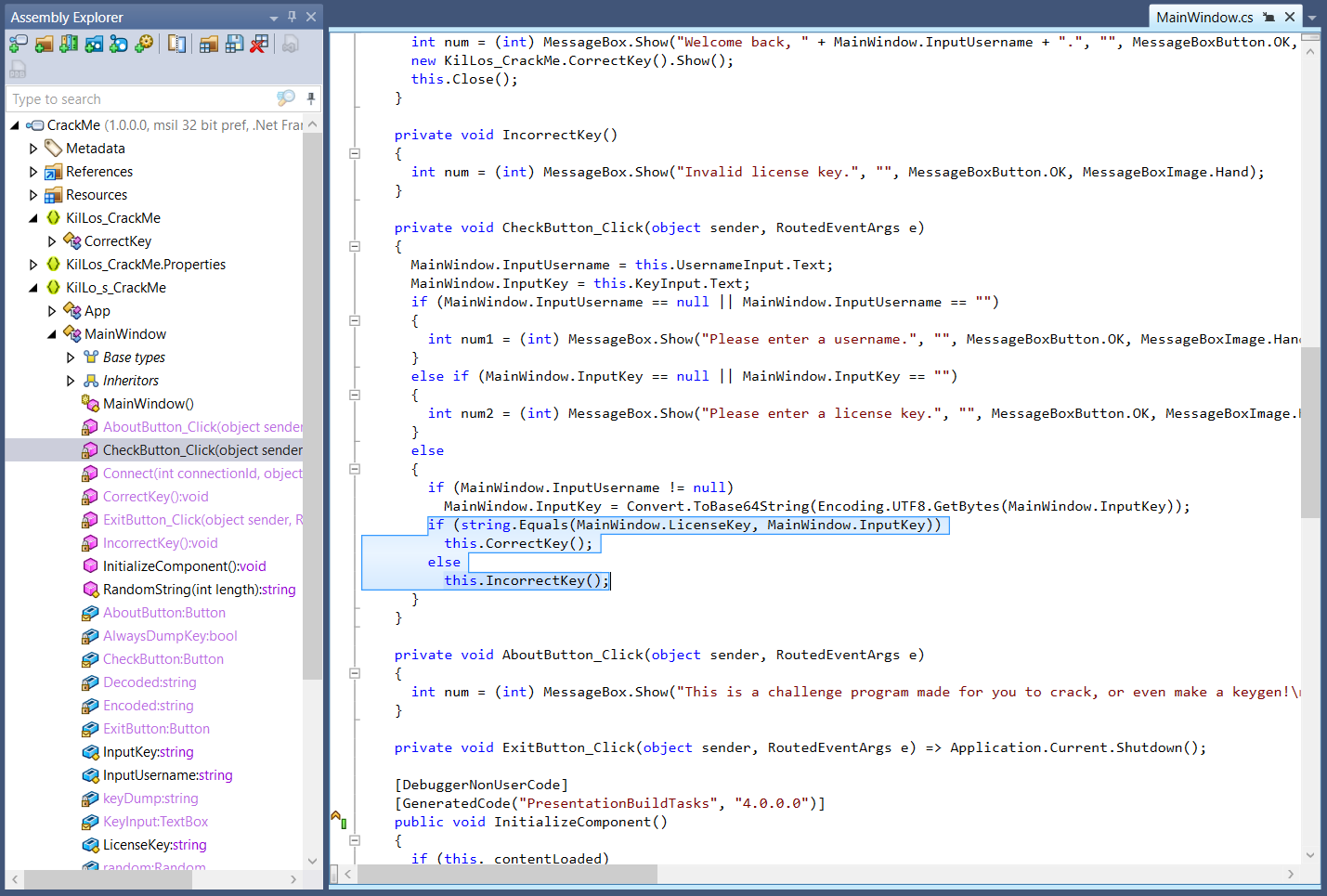Screen dimensions: 1327x896
Task: Click the Open assembly list icon
Action: tap(209, 44)
